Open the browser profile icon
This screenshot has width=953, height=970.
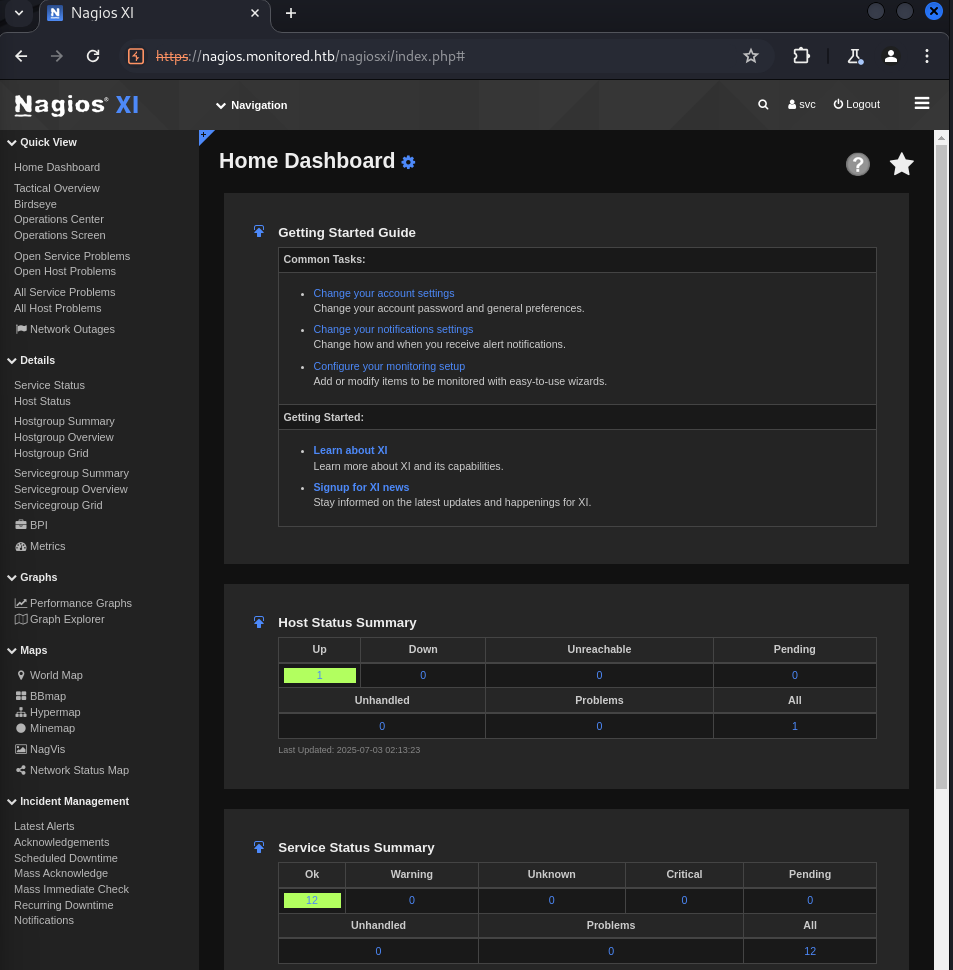click(891, 56)
